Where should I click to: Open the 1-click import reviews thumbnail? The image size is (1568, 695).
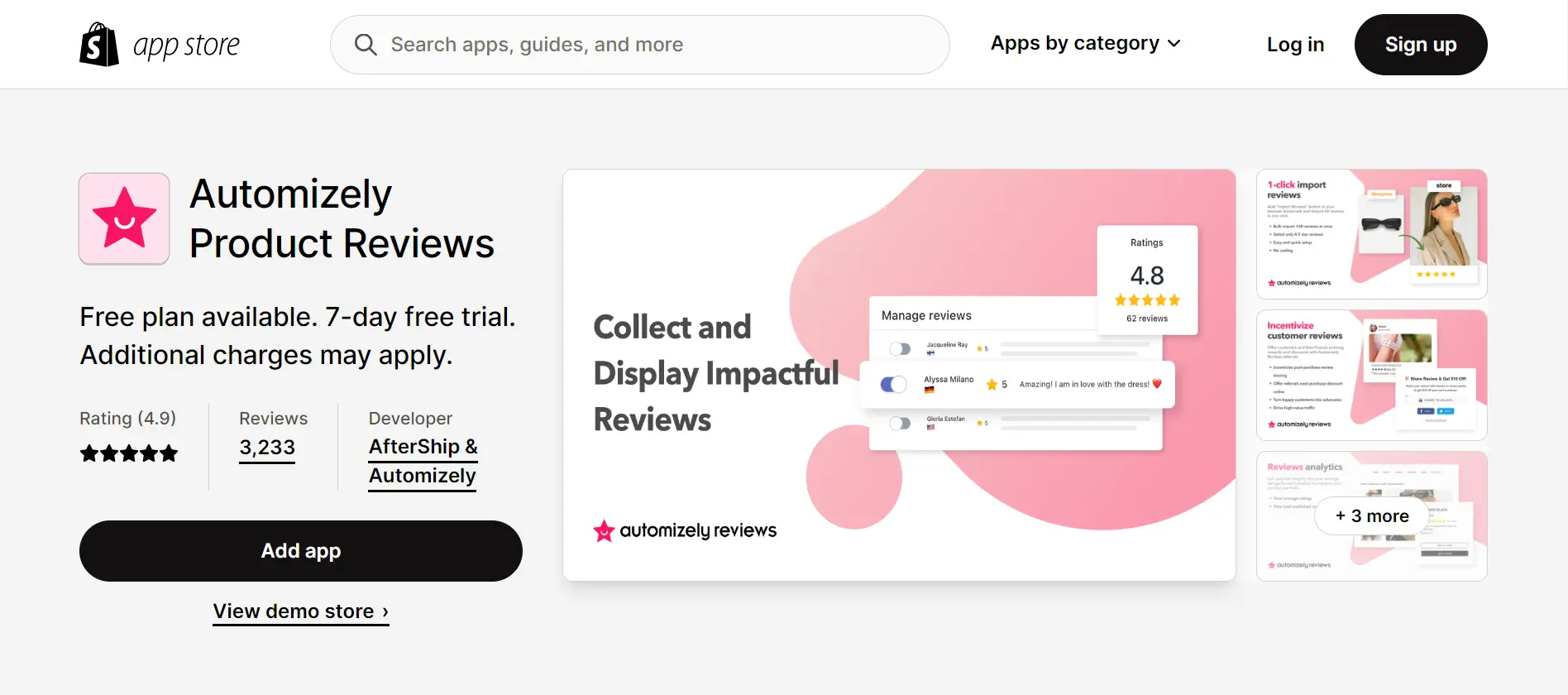coord(1371,234)
